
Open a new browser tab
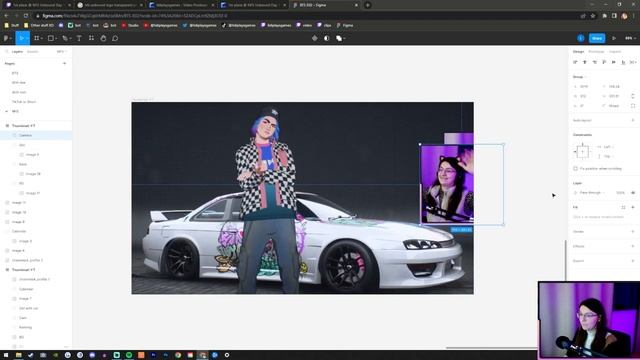367,5
